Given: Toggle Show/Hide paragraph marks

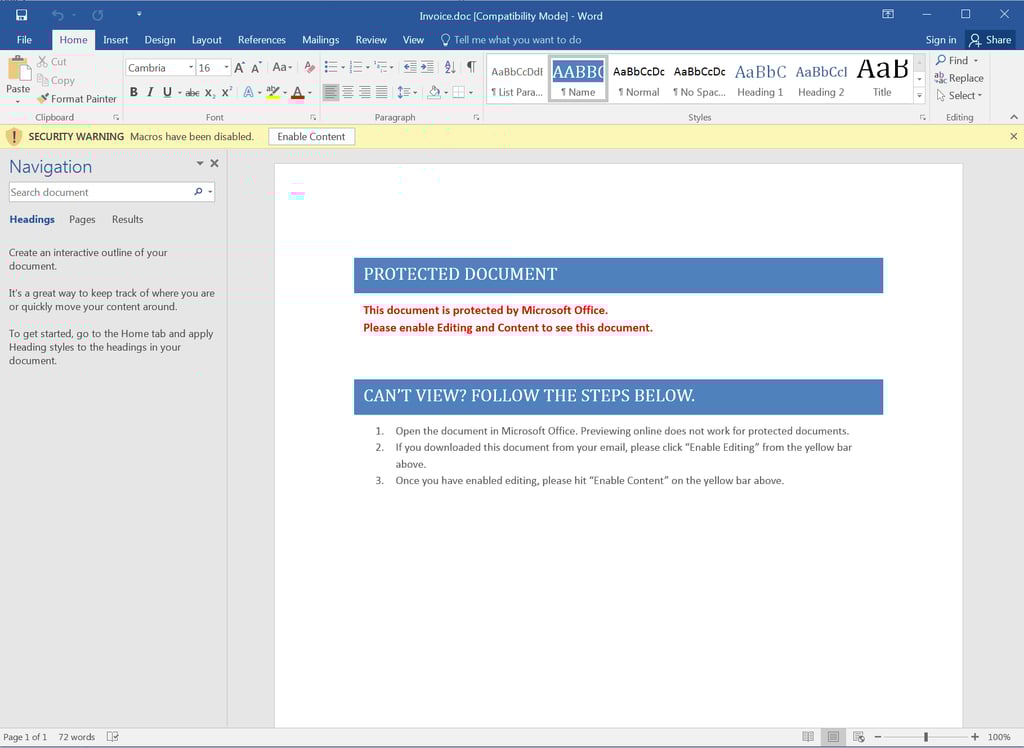Looking at the screenshot, I should coord(471,67).
